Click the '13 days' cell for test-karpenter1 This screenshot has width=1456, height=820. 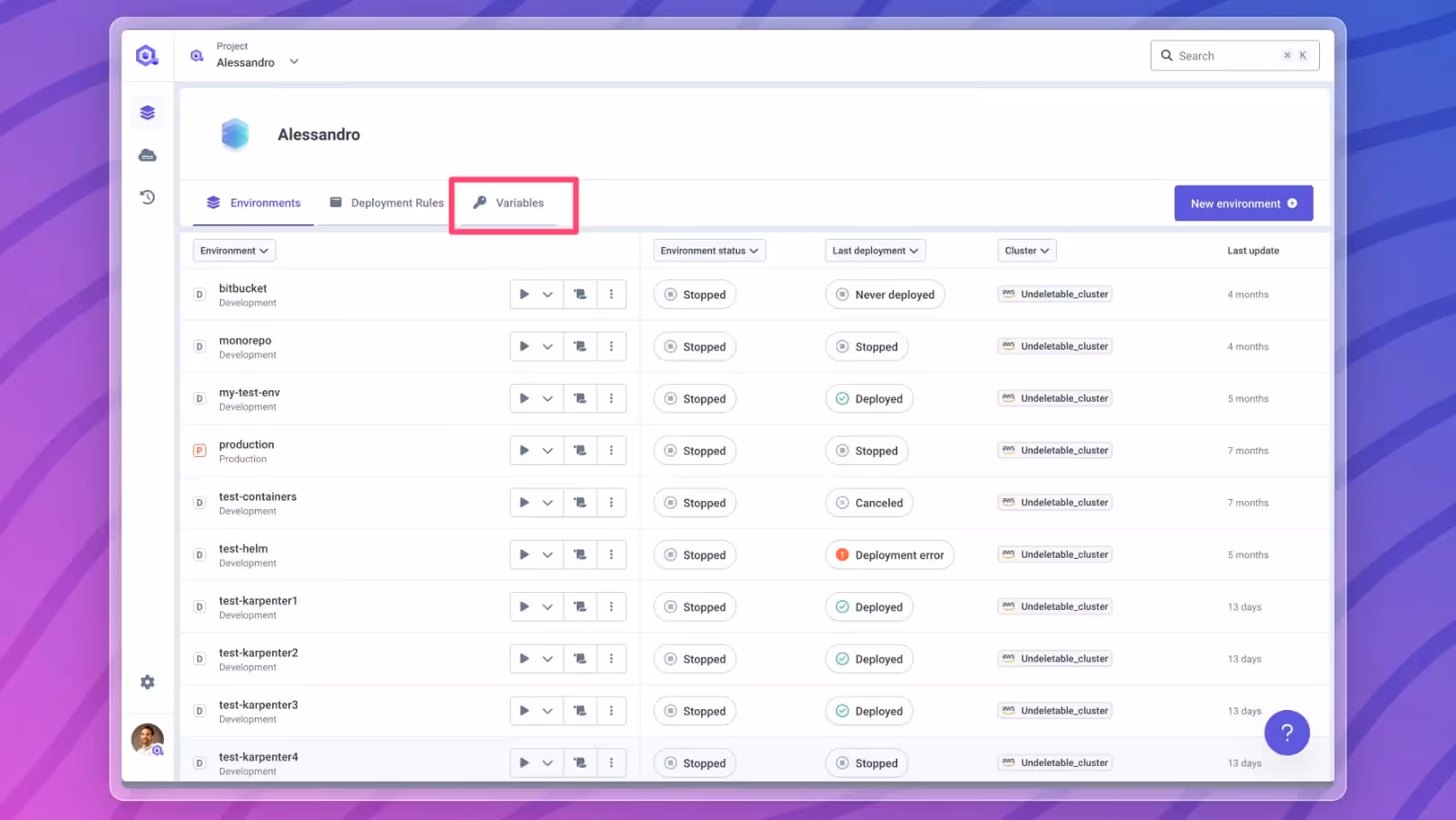click(x=1244, y=607)
